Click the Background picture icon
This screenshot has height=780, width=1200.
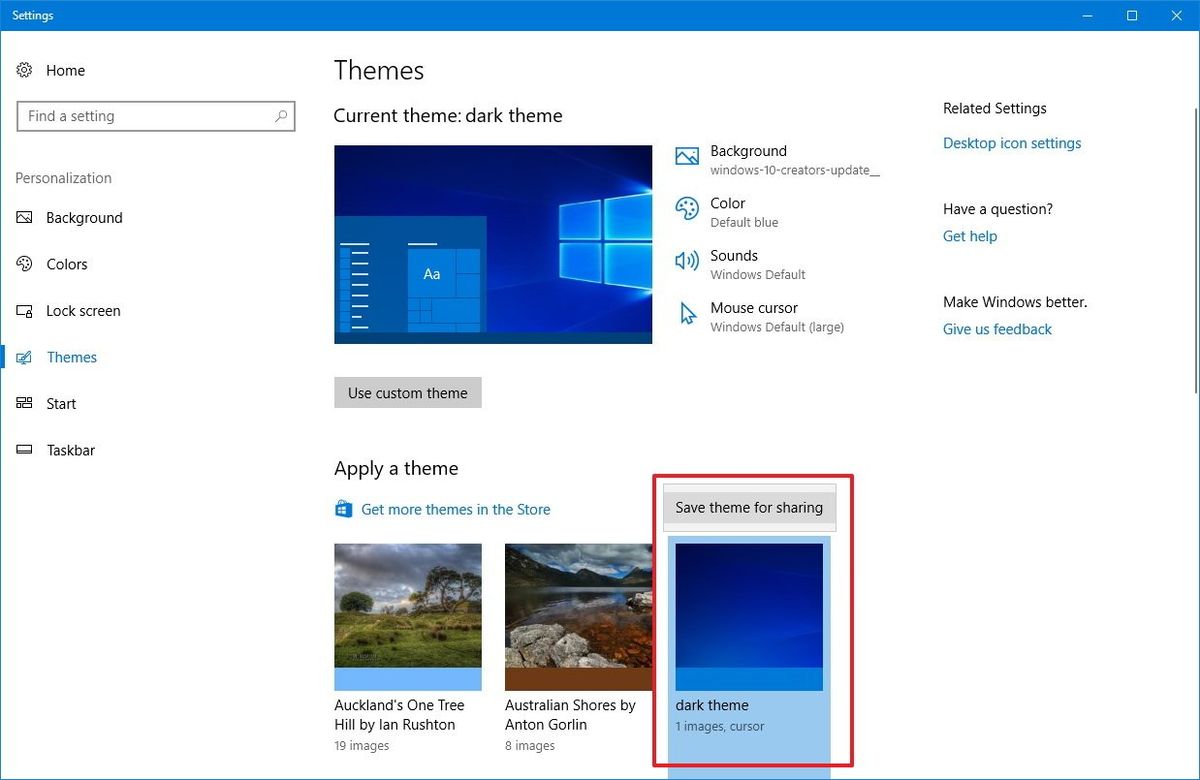[x=686, y=156]
